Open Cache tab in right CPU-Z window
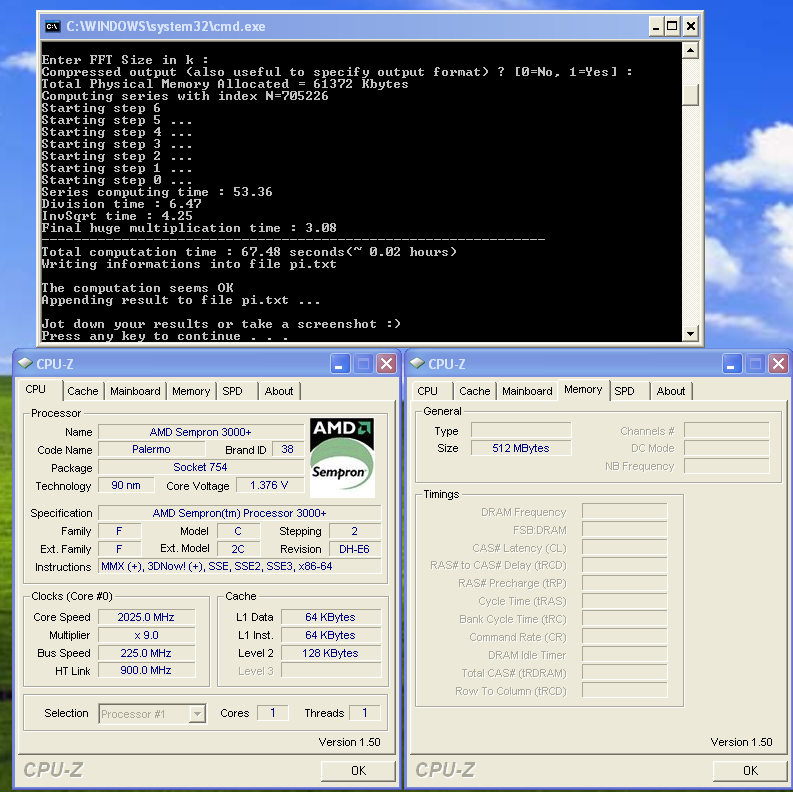Screen dimensions: 793x792 (x=475, y=391)
